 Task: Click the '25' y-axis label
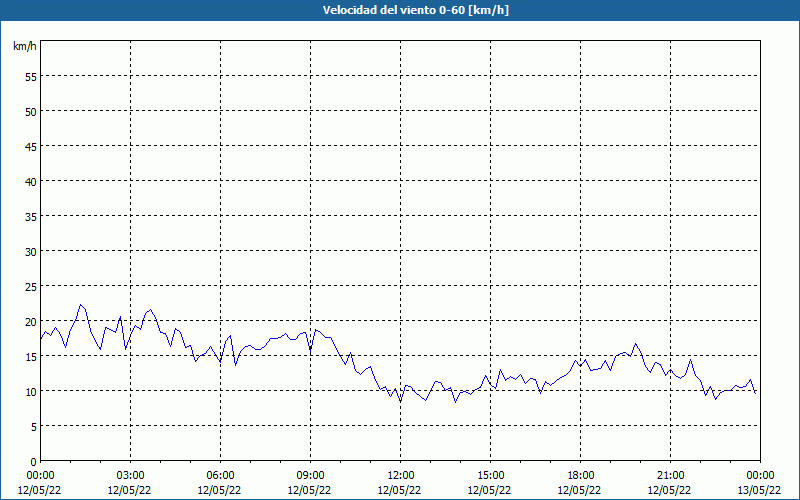pyautogui.click(x=31, y=287)
